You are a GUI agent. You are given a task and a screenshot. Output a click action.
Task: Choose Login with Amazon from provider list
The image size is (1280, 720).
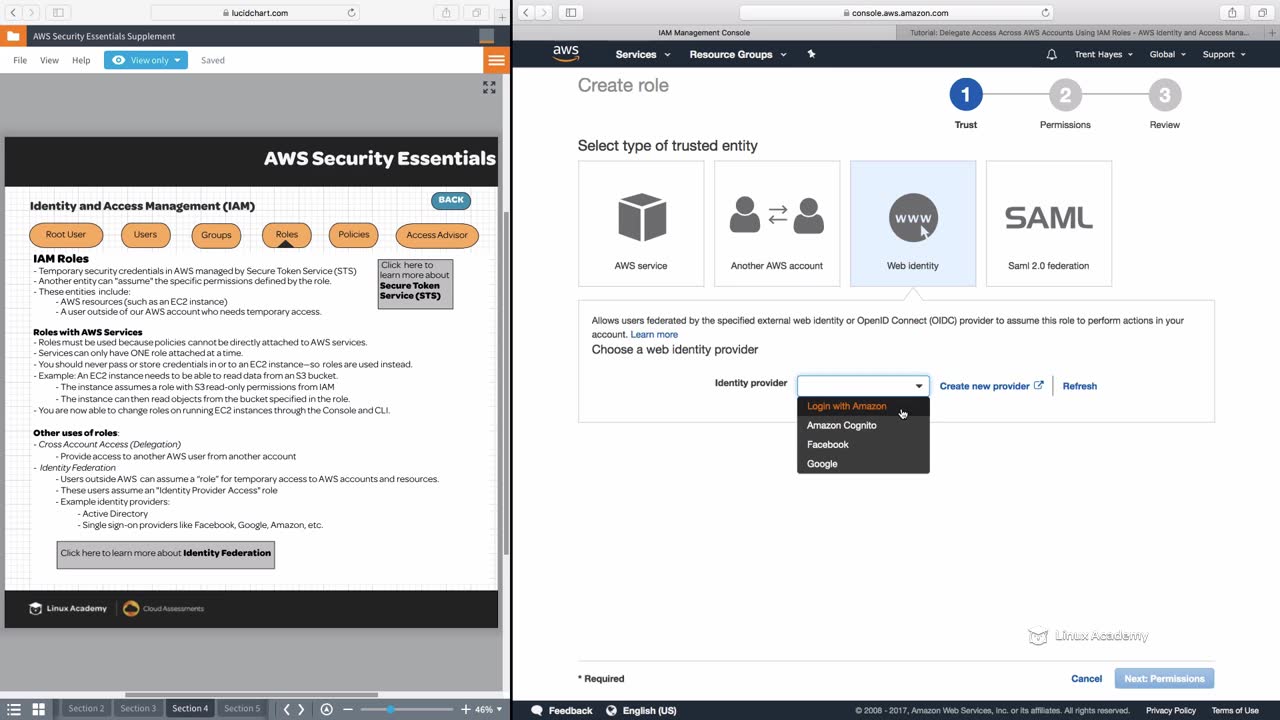863,406
